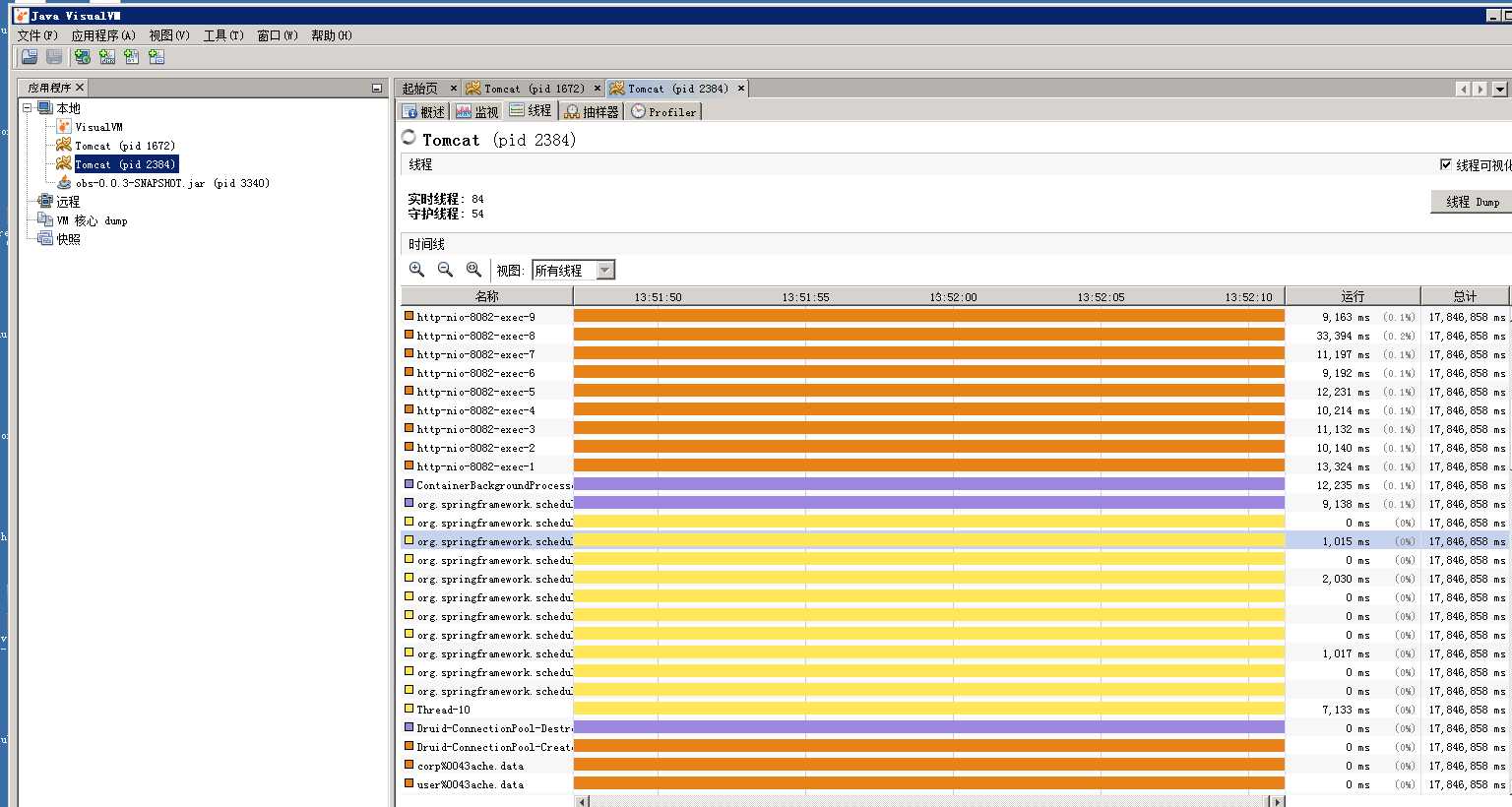
Task: Switch to the 概述 tab
Action: click(x=424, y=112)
